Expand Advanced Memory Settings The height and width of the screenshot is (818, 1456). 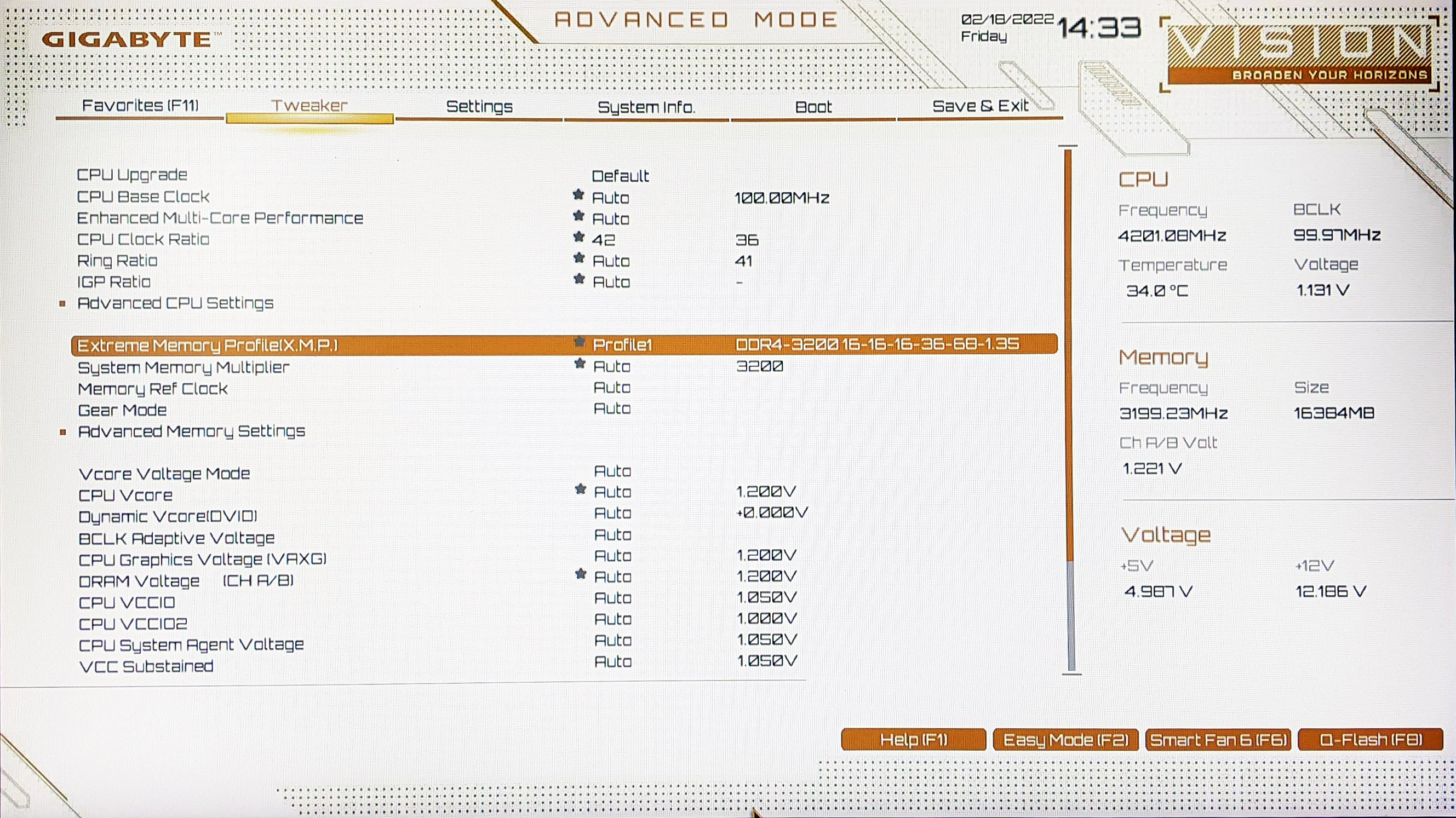click(191, 431)
